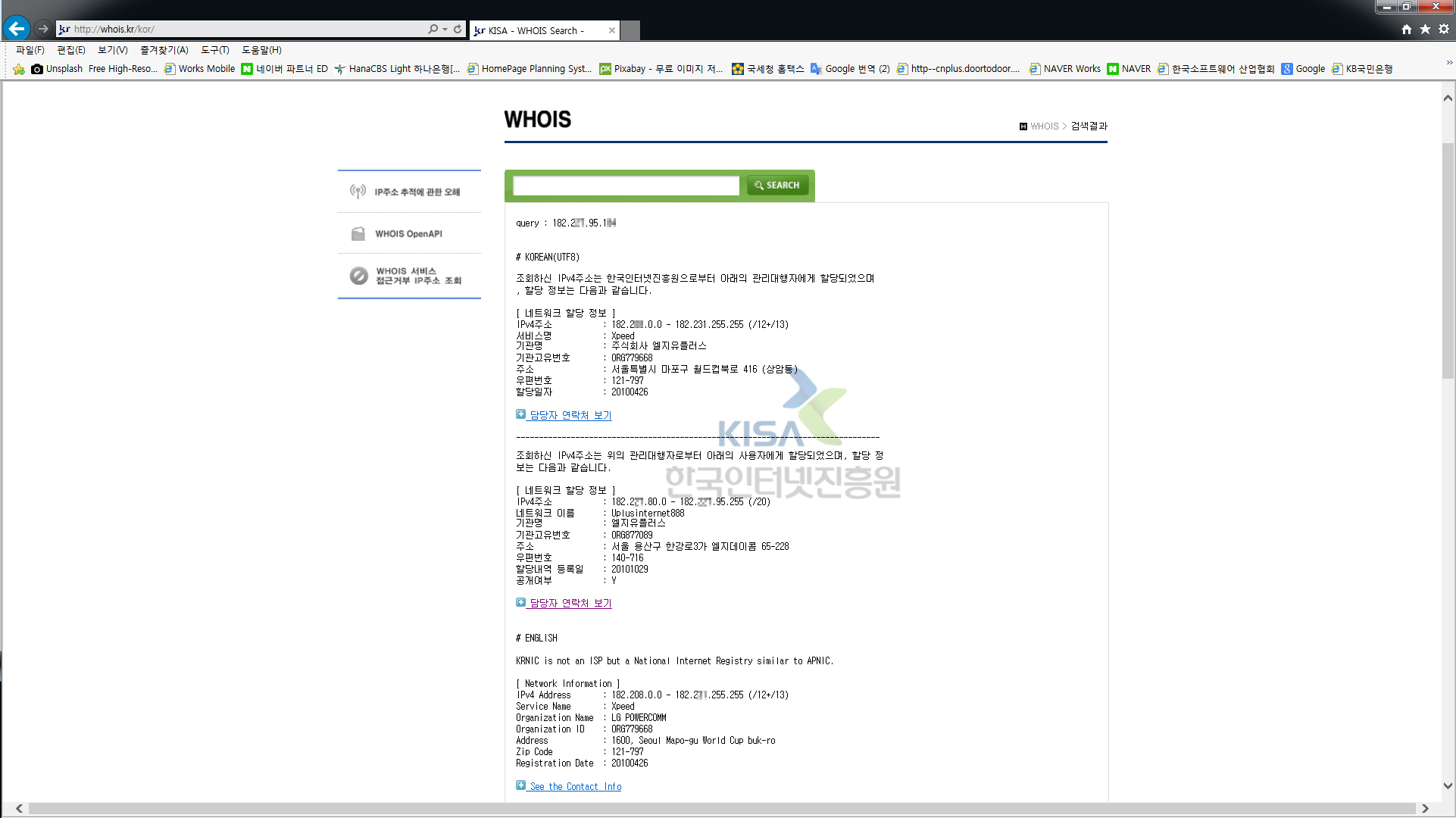Open WHOIS OpenAPI sidebar item
The image size is (1456, 818).
pos(409,233)
